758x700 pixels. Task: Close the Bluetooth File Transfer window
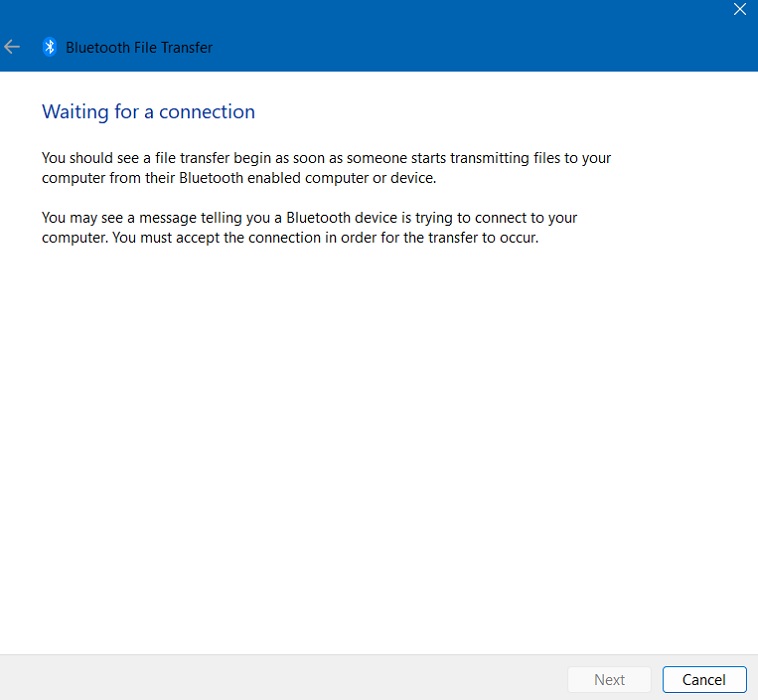pos(739,9)
